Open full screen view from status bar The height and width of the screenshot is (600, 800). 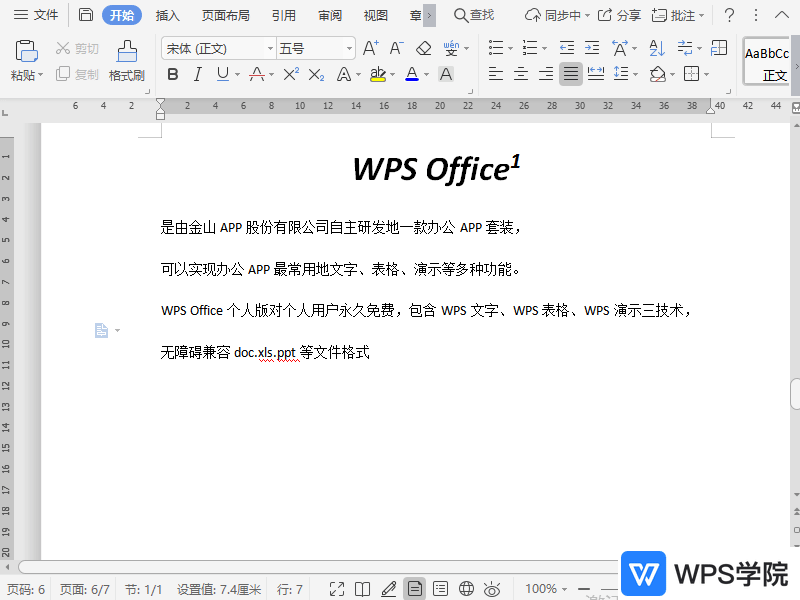pyautogui.click(x=337, y=589)
